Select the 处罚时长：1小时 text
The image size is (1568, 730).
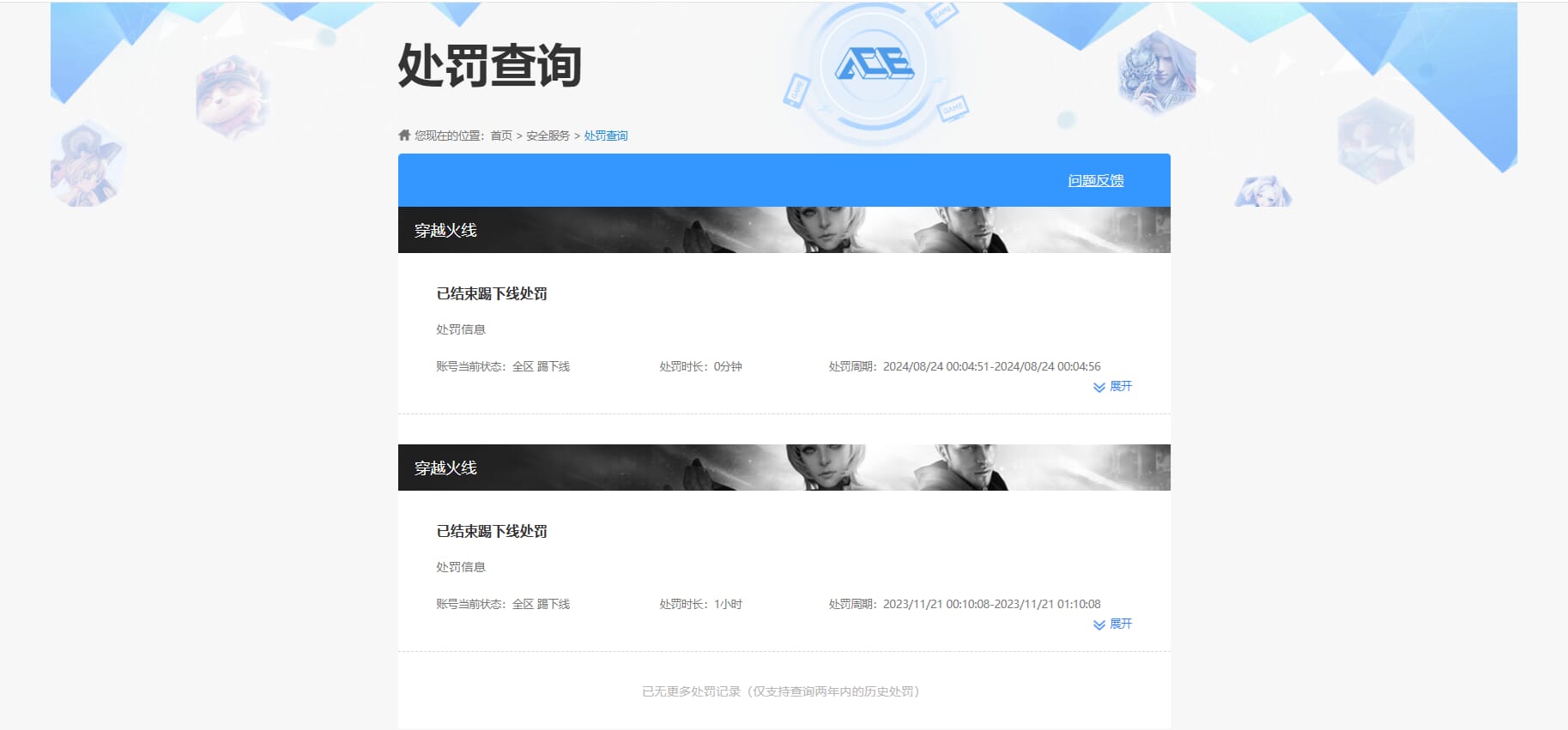pyautogui.click(x=700, y=604)
